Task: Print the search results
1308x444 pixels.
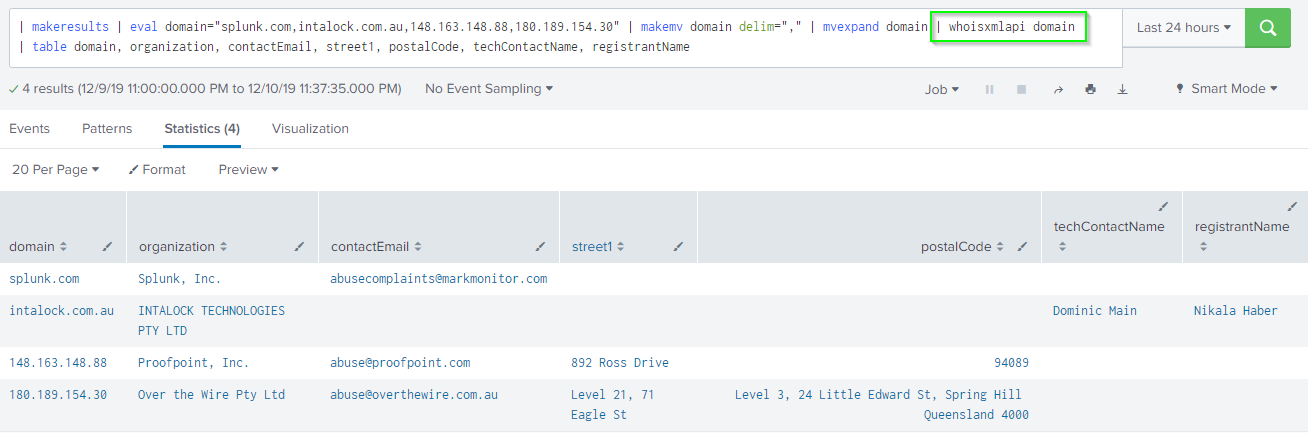Action: pos(1091,89)
